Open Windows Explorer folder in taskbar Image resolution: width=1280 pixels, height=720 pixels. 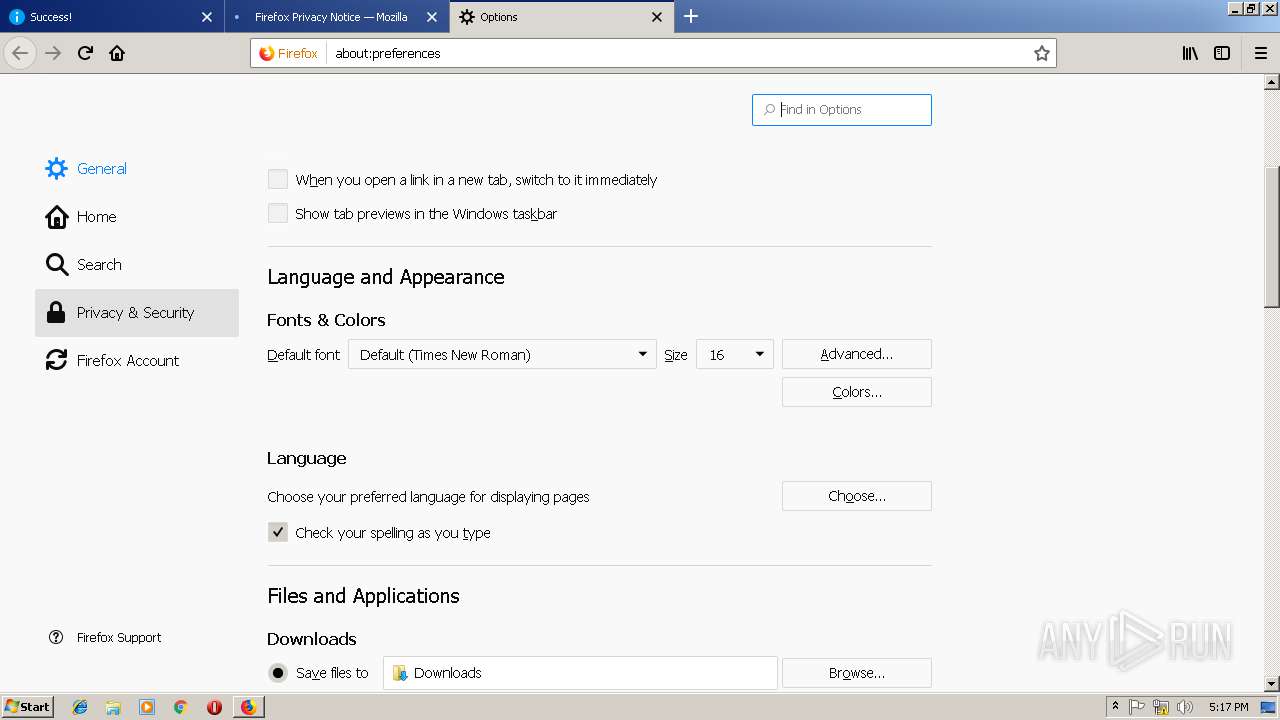113,707
